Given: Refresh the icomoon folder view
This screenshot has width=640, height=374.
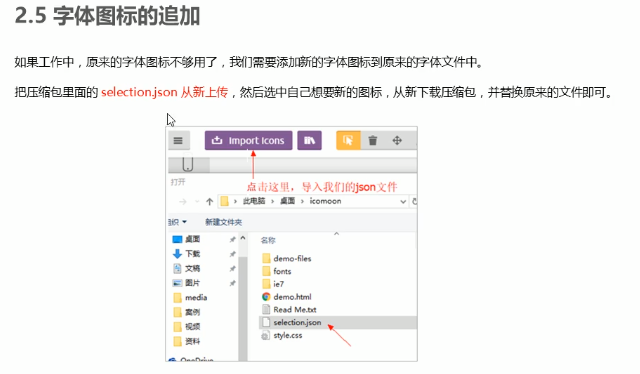Looking at the screenshot, I should (414, 201).
